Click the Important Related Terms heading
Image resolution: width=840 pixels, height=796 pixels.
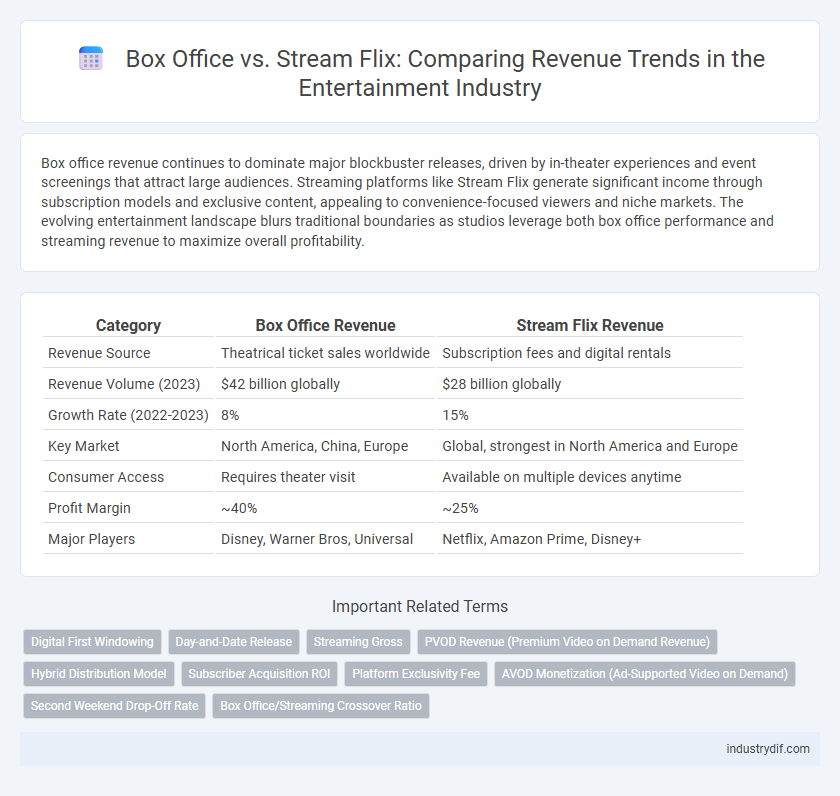420,606
